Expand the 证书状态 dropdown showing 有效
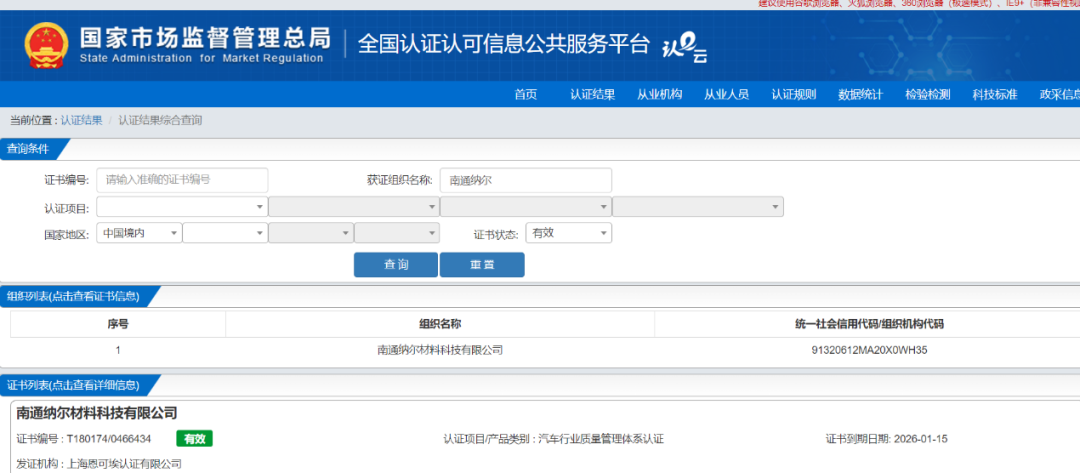Screen dimensions: 1080x473 (569, 233)
